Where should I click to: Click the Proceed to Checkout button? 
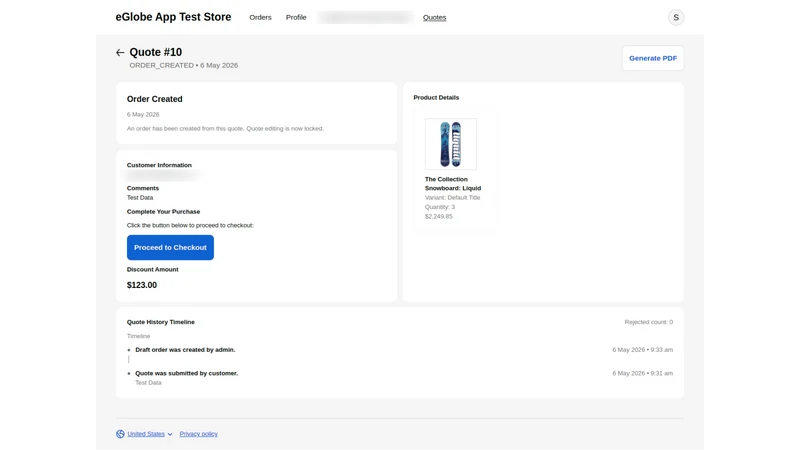(x=170, y=247)
